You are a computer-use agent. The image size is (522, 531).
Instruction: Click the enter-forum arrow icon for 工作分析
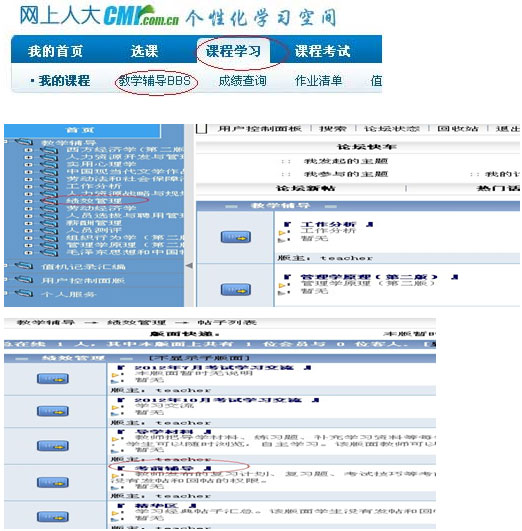(x=236, y=237)
